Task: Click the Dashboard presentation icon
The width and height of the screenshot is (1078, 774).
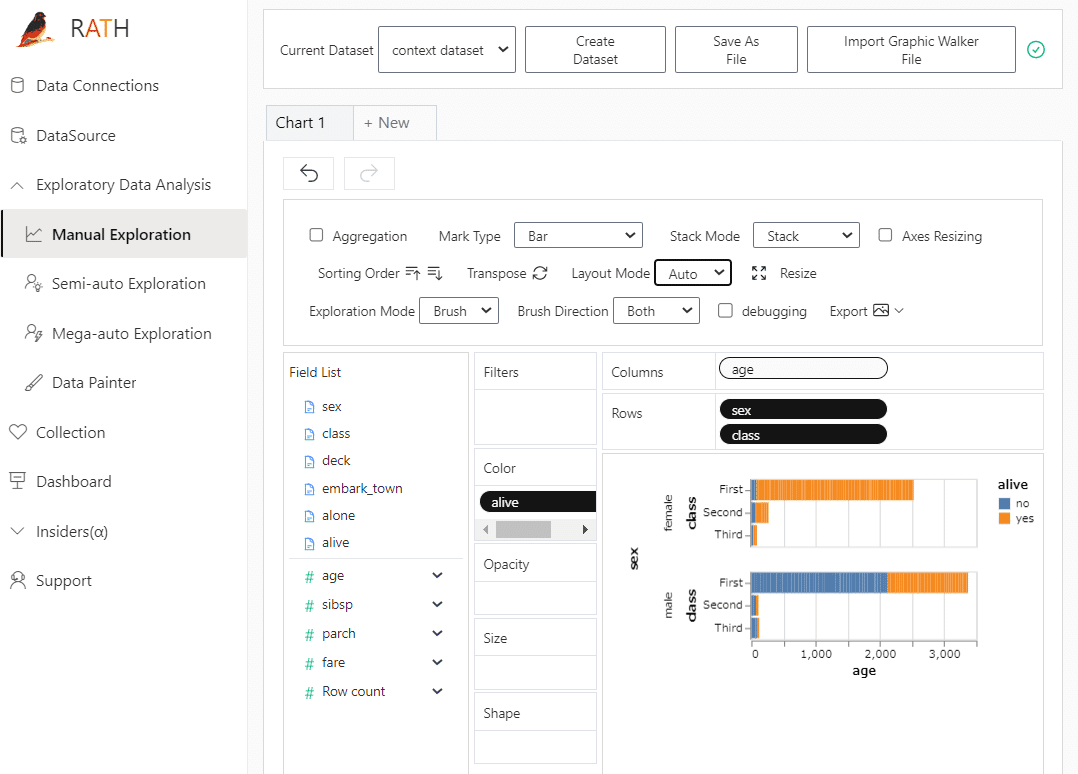Action: point(18,481)
